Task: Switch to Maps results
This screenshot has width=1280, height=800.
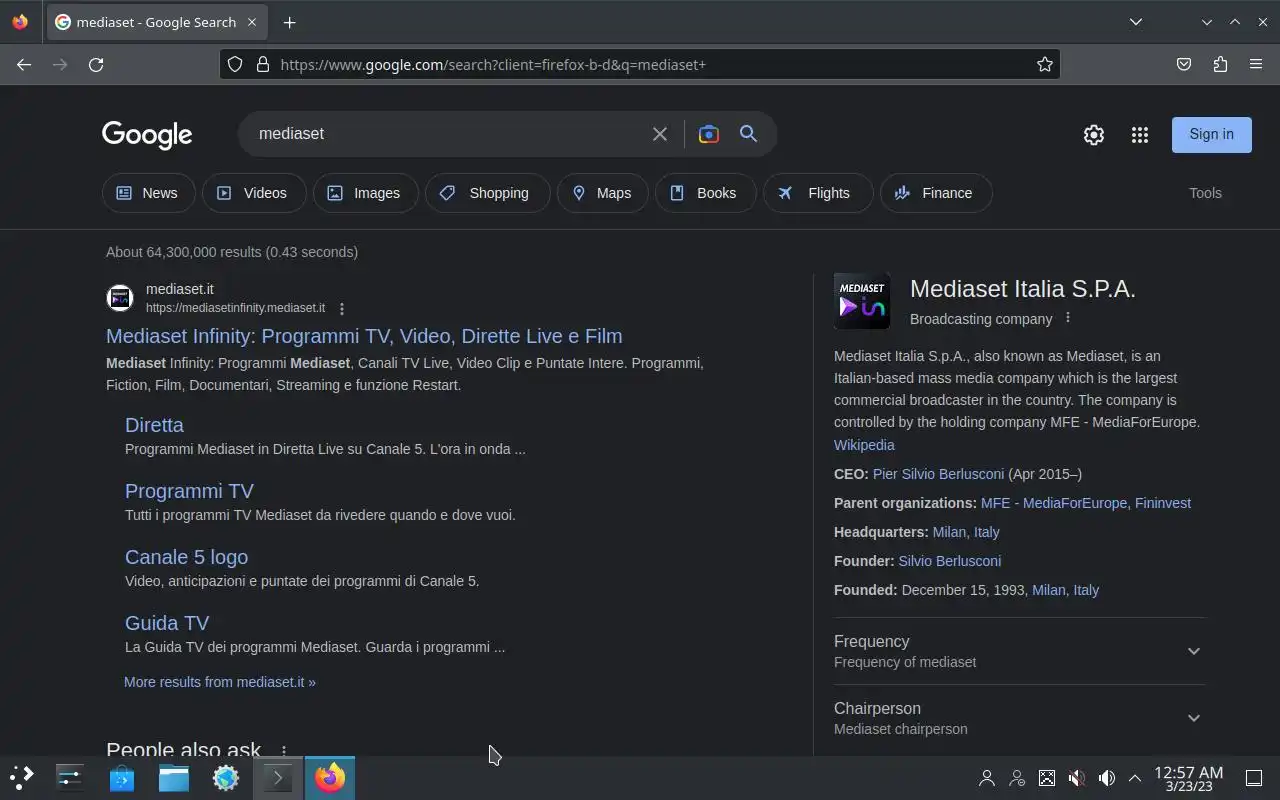Action: pos(603,193)
